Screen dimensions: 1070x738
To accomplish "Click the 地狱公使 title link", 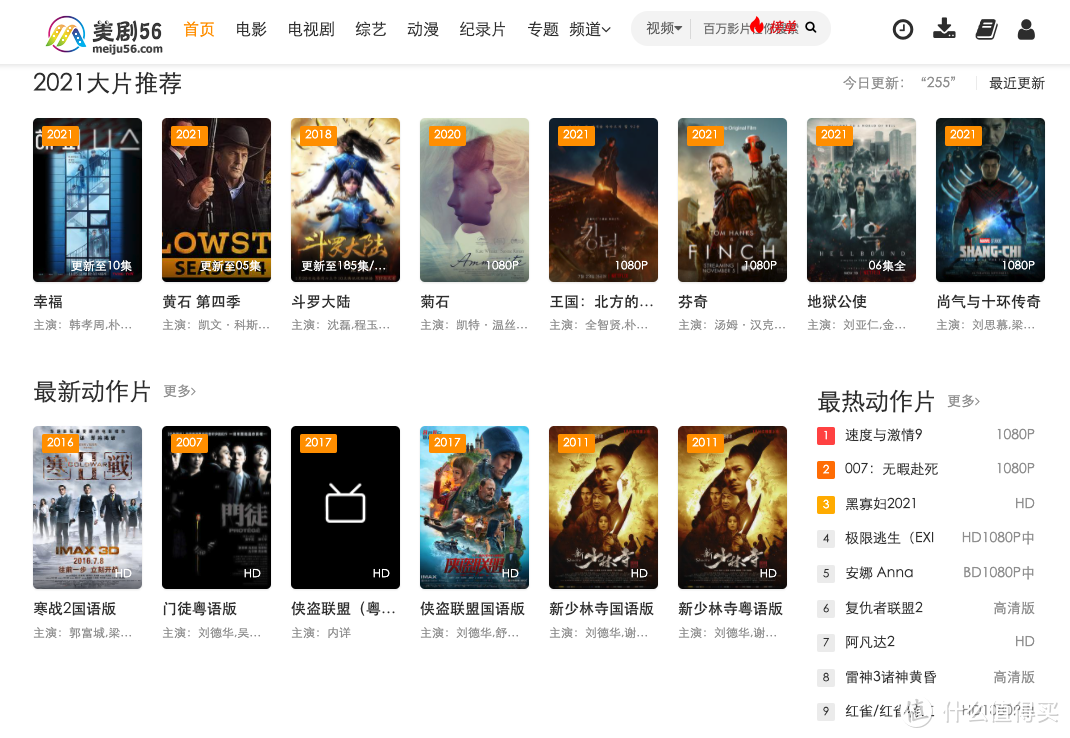I will point(837,302).
